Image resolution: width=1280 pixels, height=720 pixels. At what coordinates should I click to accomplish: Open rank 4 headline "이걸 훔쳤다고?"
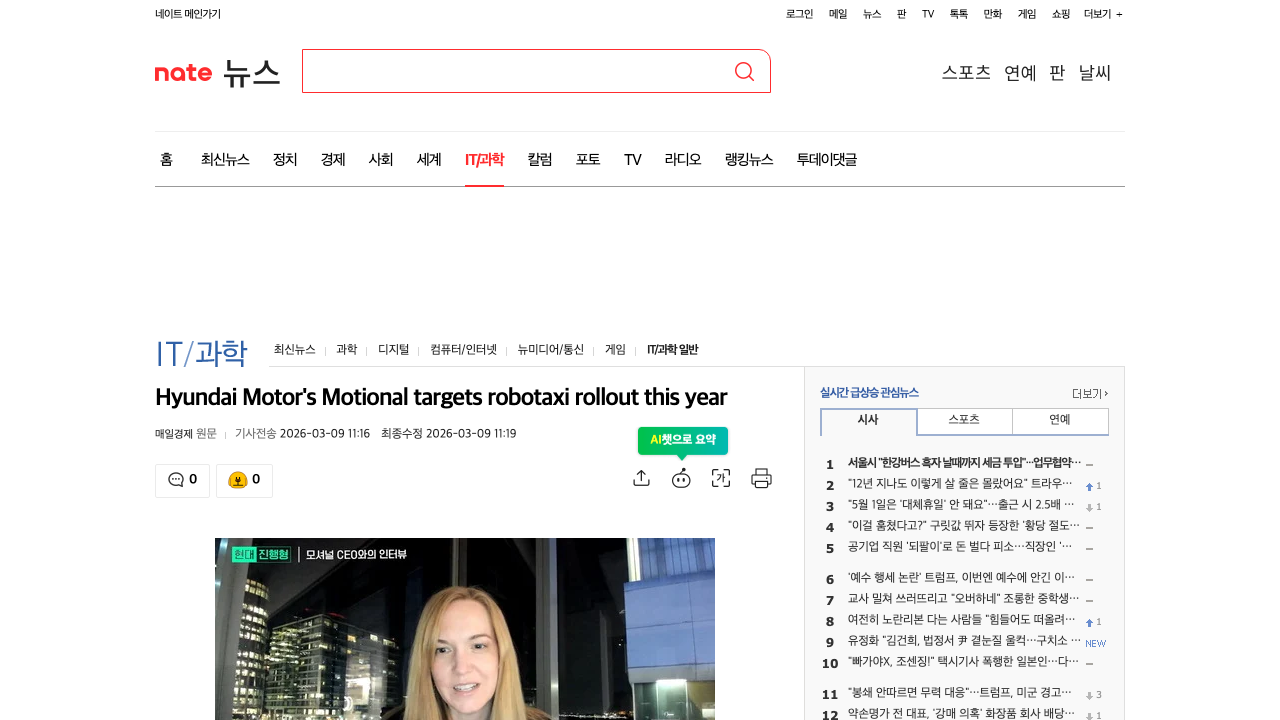(x=964, y=526)
